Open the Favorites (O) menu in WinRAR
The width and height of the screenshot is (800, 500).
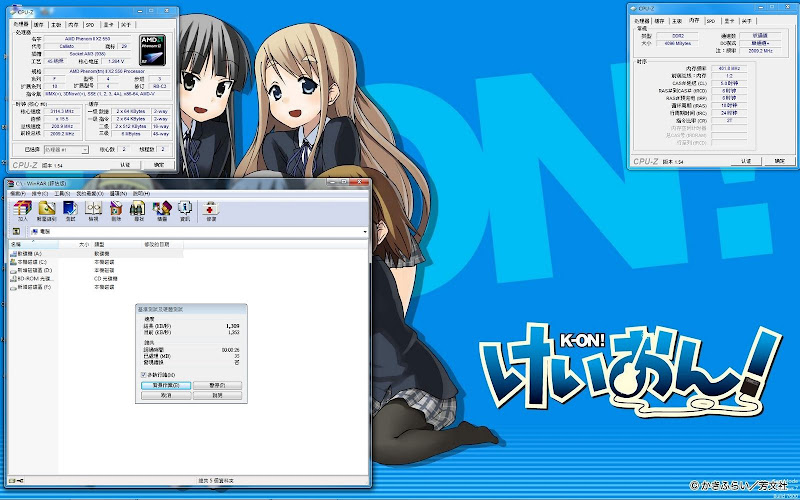[90, 194]
